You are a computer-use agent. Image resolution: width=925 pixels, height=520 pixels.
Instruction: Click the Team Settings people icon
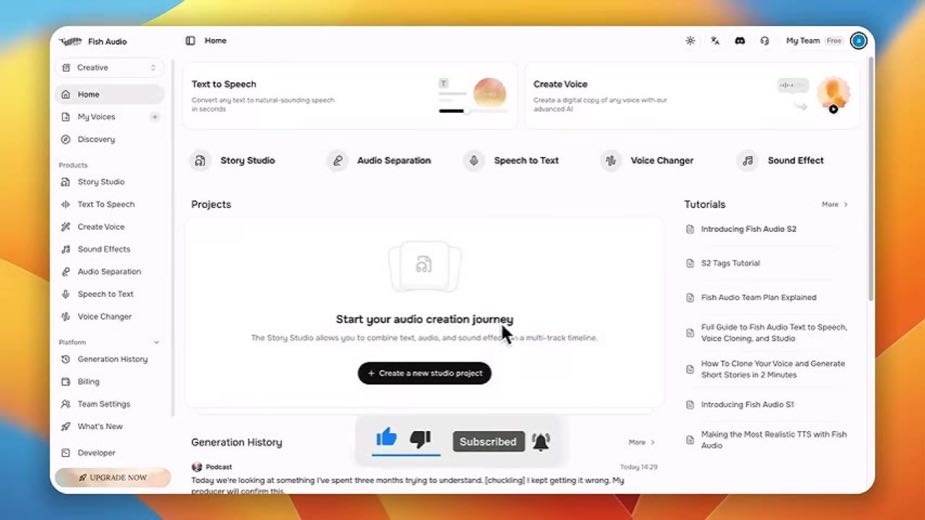click(65, 404)
